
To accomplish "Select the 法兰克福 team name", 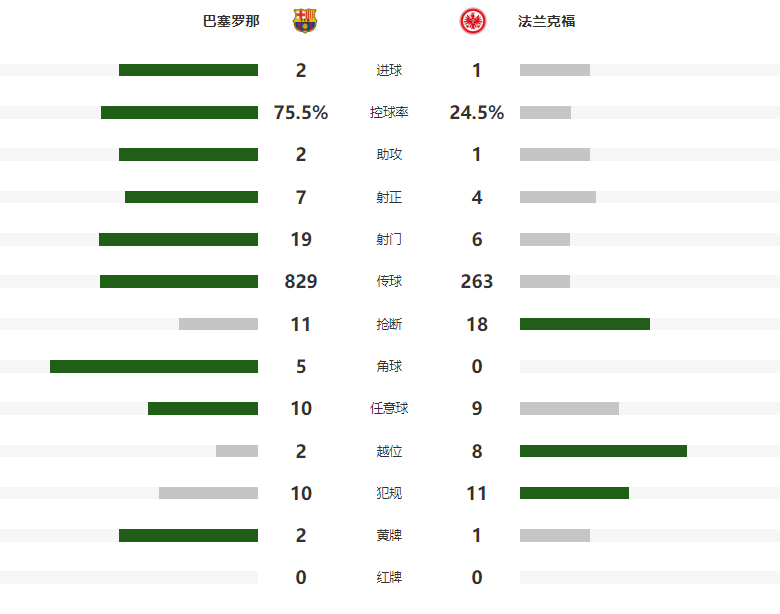I will [x=547, y=21].
